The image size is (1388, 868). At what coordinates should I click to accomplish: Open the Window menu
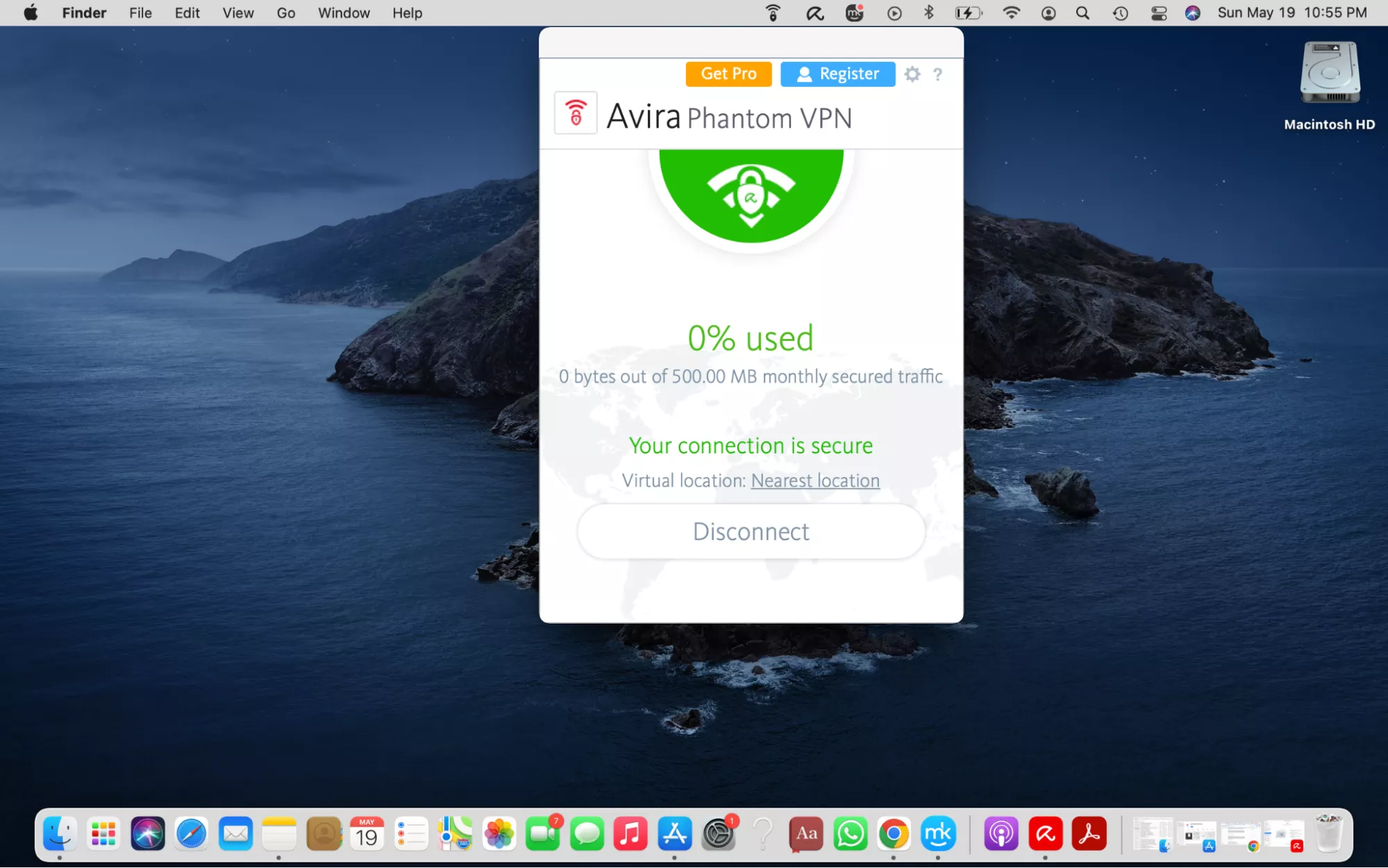click(x=344, y=13)
